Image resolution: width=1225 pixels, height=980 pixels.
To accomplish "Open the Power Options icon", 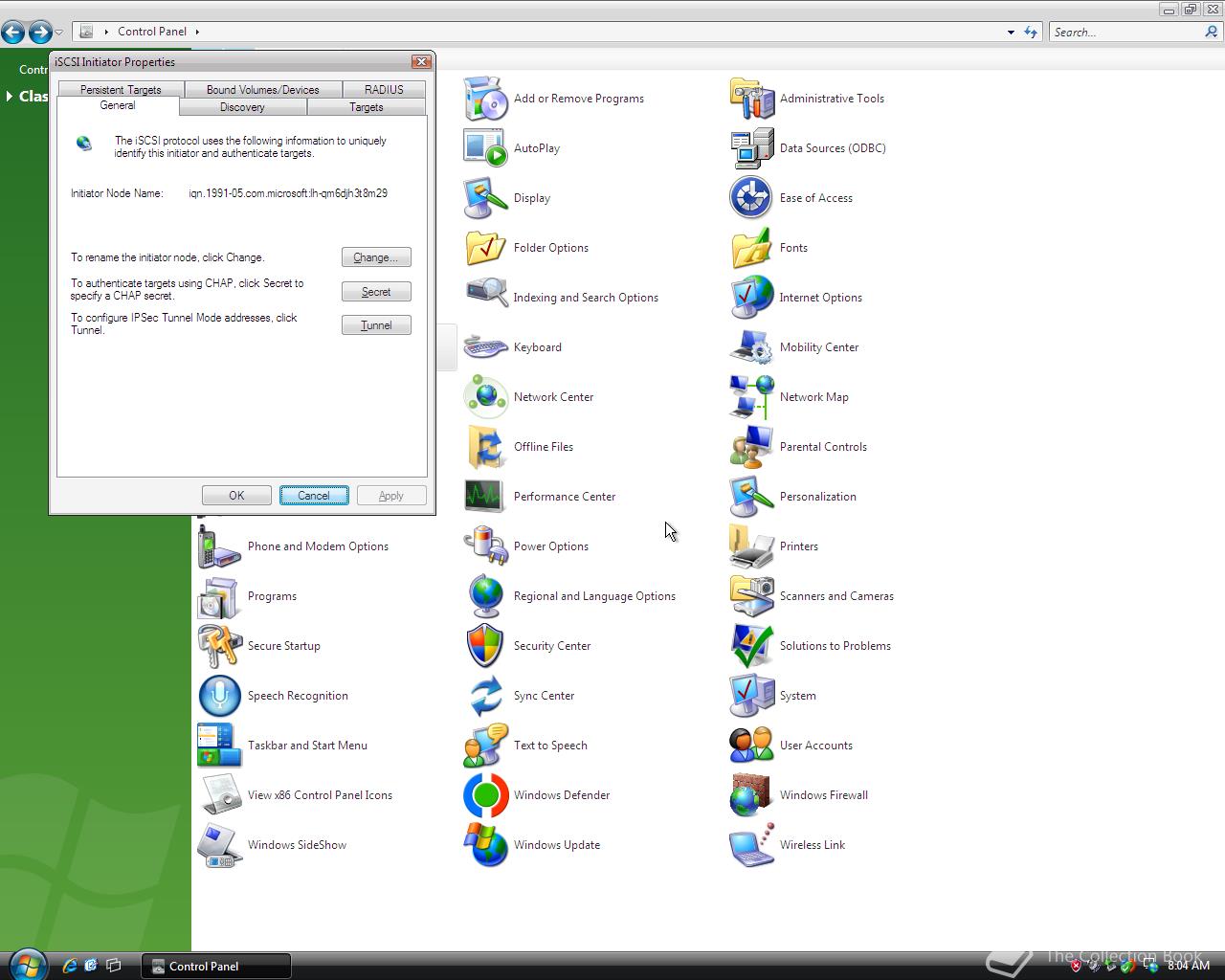I will tap(485, 546).
